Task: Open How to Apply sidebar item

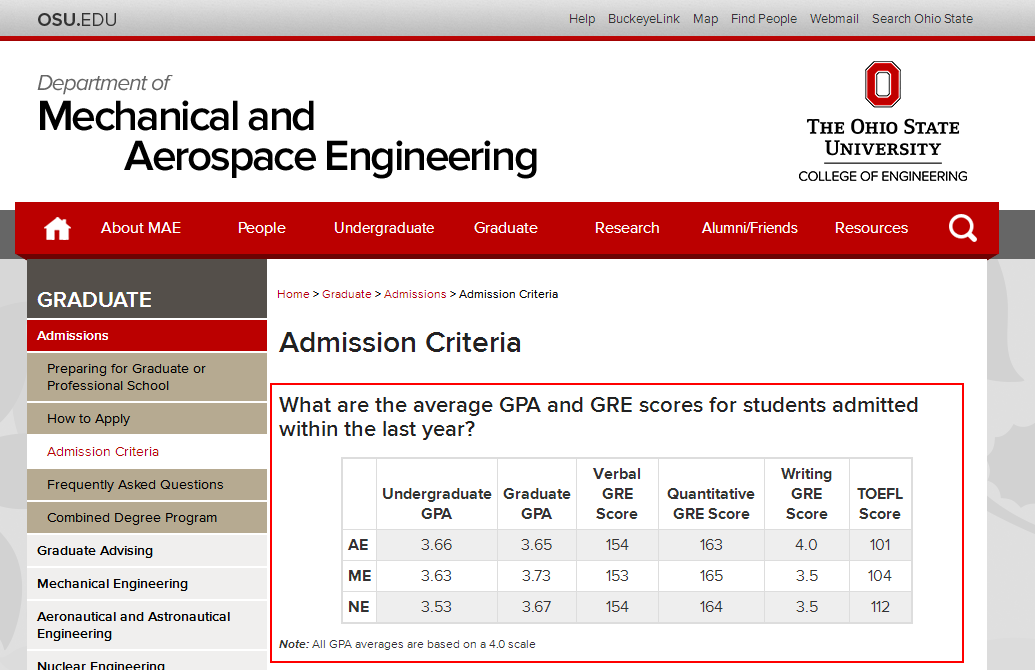Action: (147, 419)
